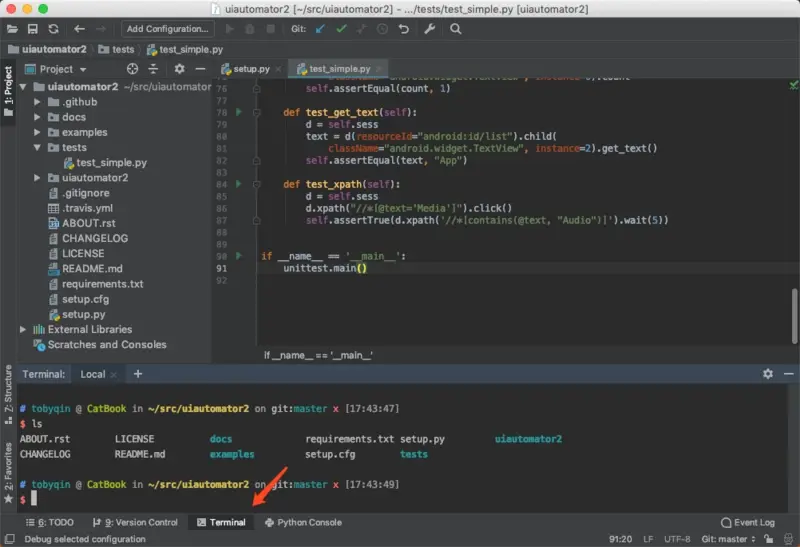Click Add Configuration button
The image size is (800, 547).
(x=167, y=29)
